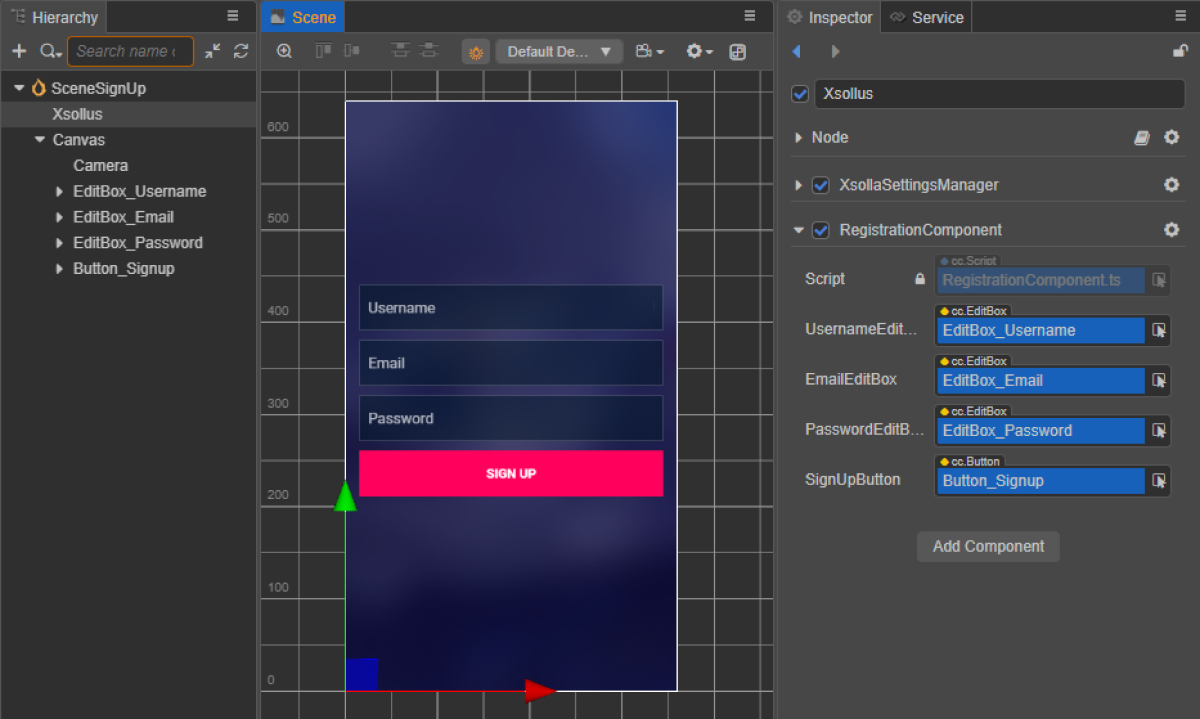Click the Inspector lock icon
The image size is (1200, 719).
1180,51
